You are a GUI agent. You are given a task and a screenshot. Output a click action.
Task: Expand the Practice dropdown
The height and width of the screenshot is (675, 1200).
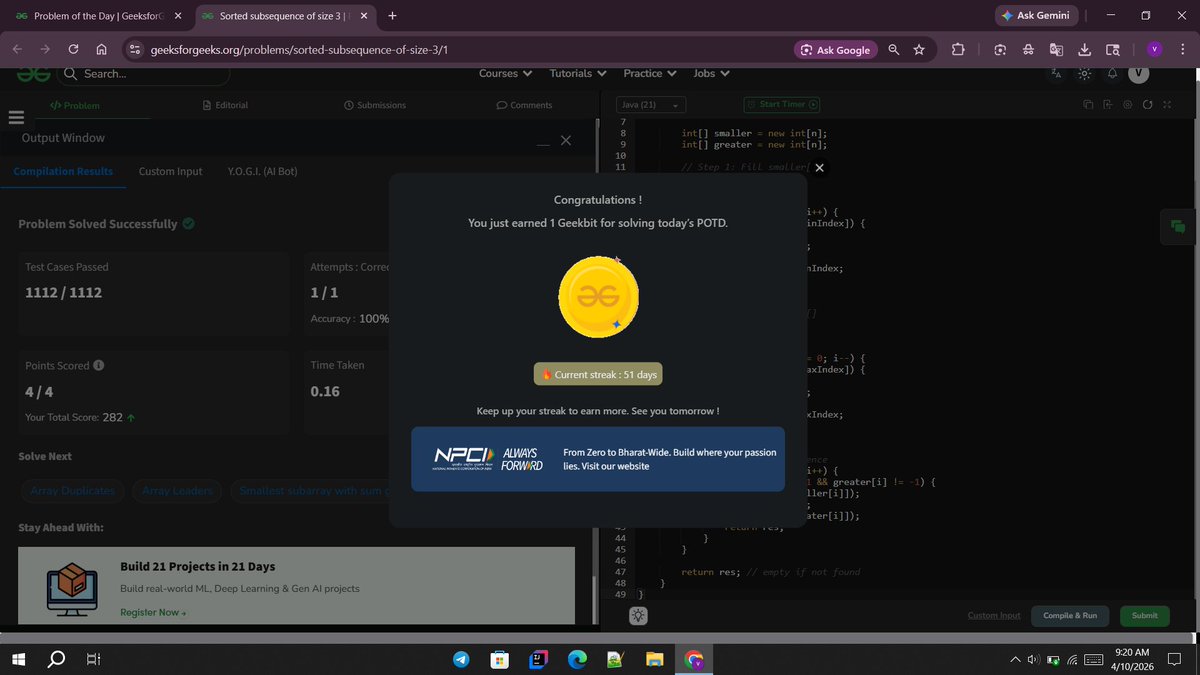650,73
